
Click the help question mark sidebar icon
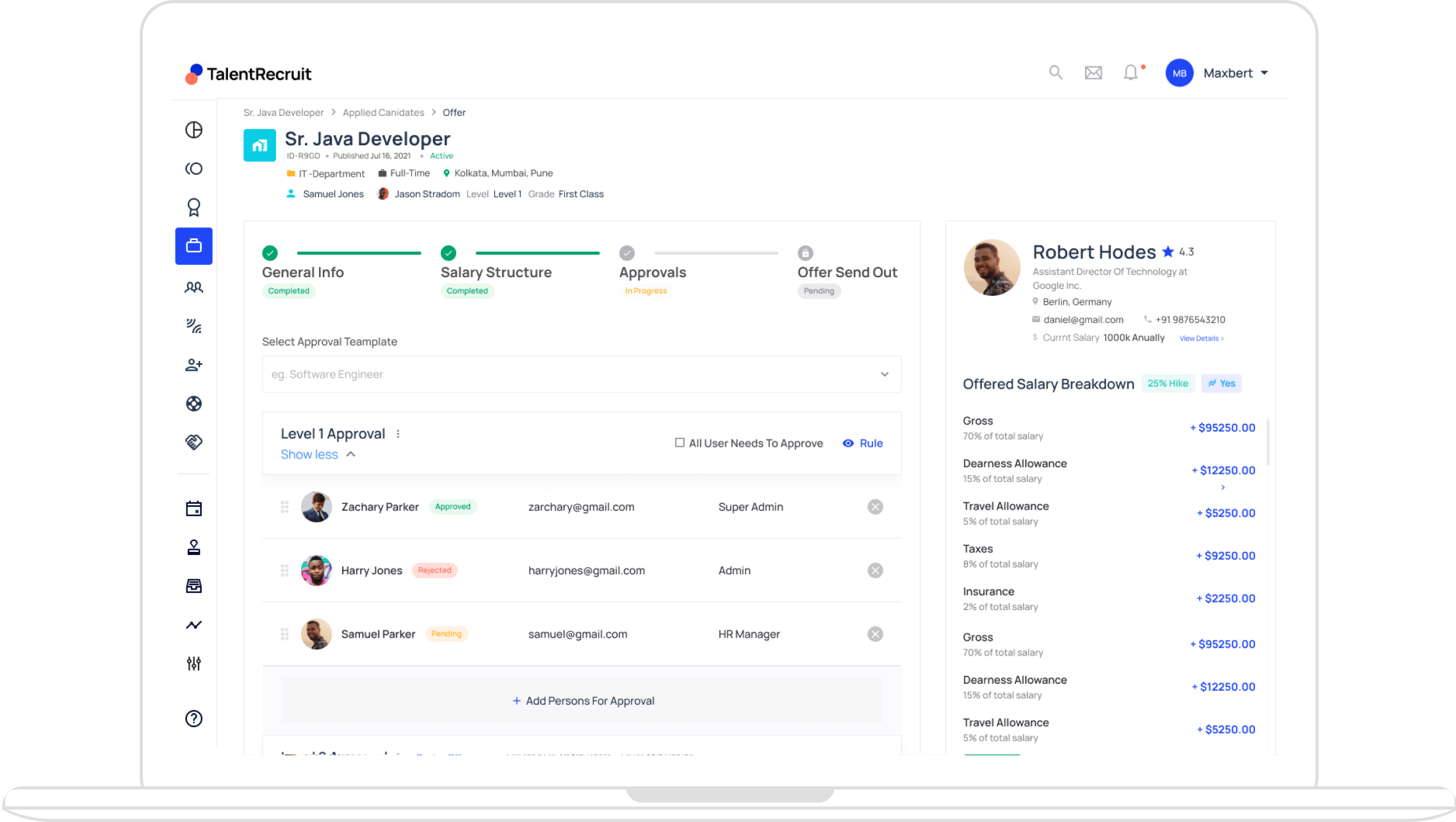(x=193, y=718)
